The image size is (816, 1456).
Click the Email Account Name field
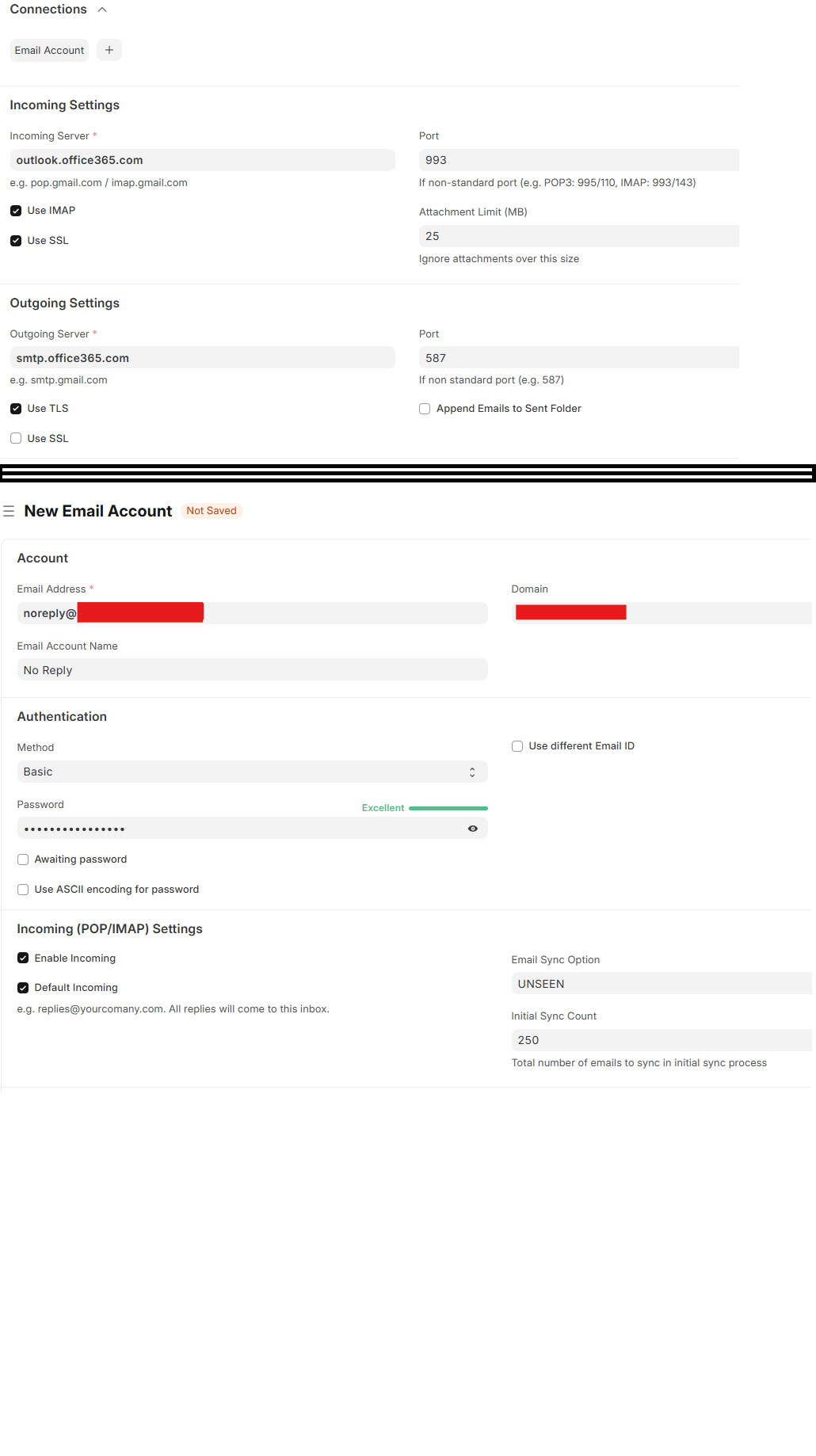(252, 670)
